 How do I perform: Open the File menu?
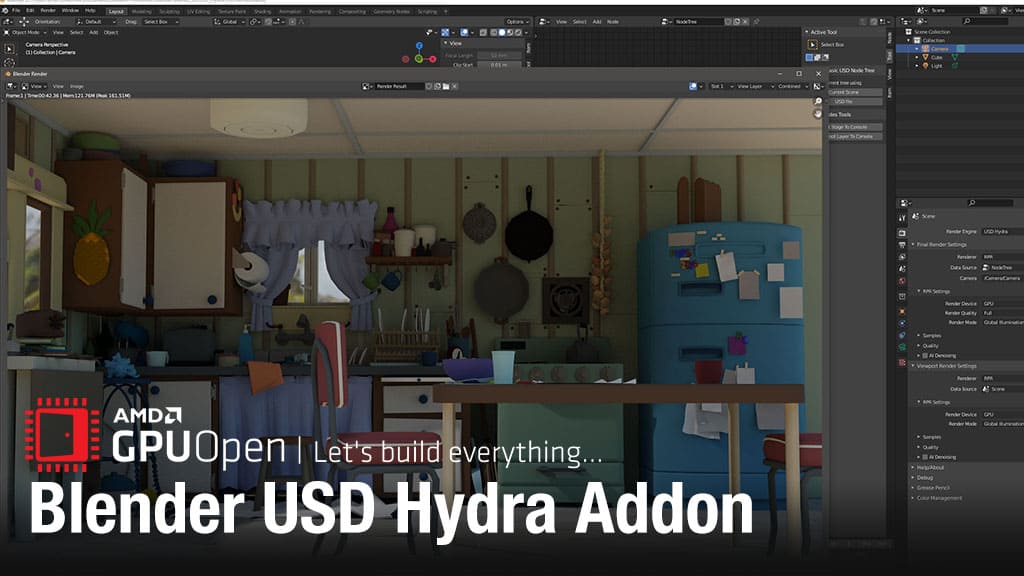[x=16, y=11]
